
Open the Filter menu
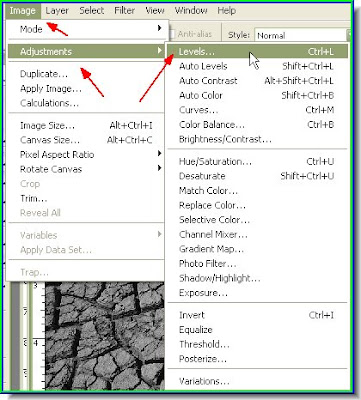pyautogui.click(x=124, y=11)
